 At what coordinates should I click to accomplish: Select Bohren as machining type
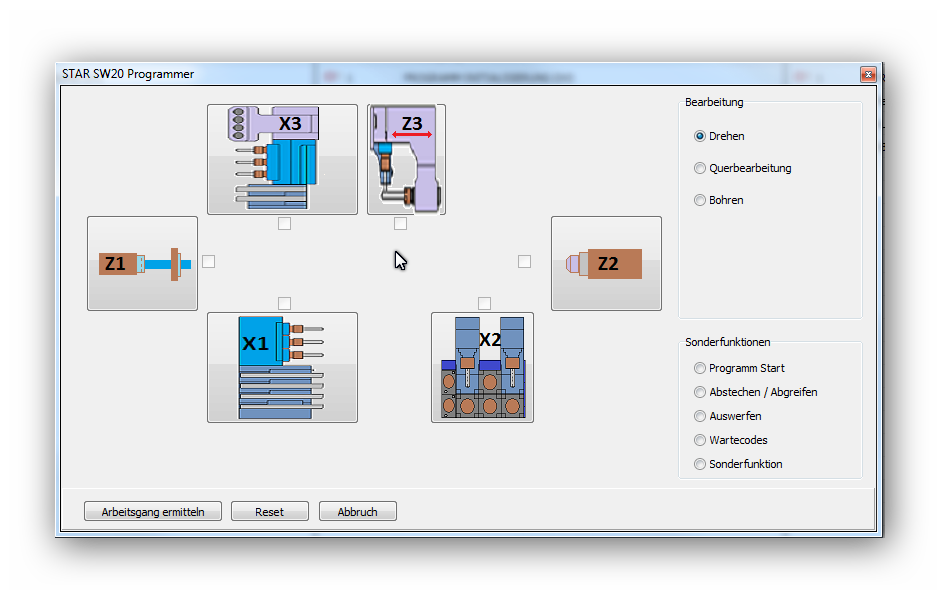pyautogui.click(x=700, y=200)
